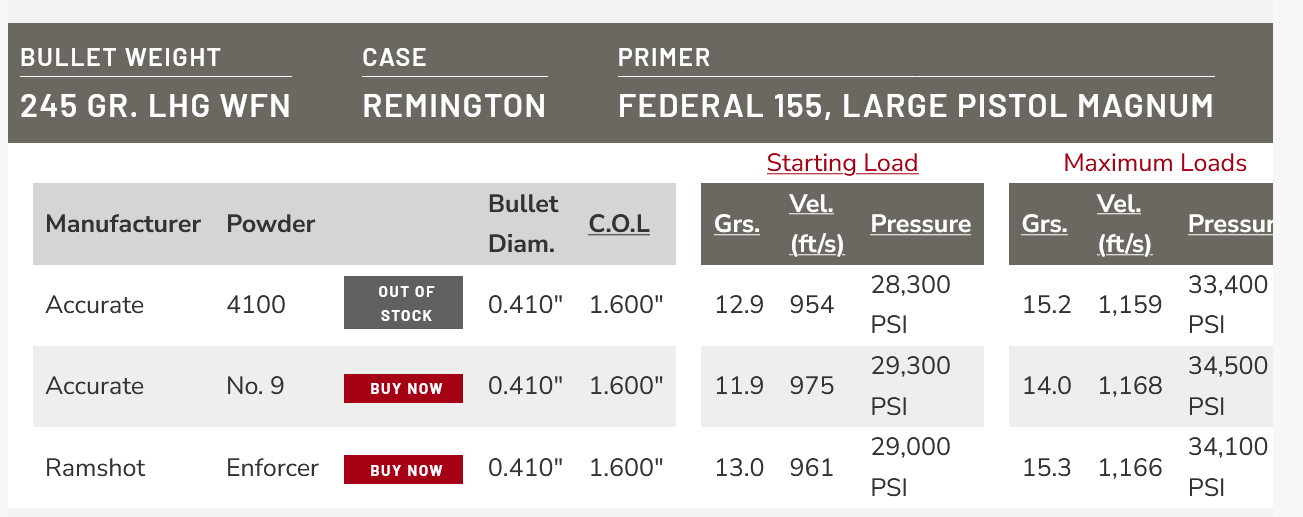Click the Maximum Loads heading
This screenshot has width=1303, height=517.
pyautogui.click(x=1155, y=163)
